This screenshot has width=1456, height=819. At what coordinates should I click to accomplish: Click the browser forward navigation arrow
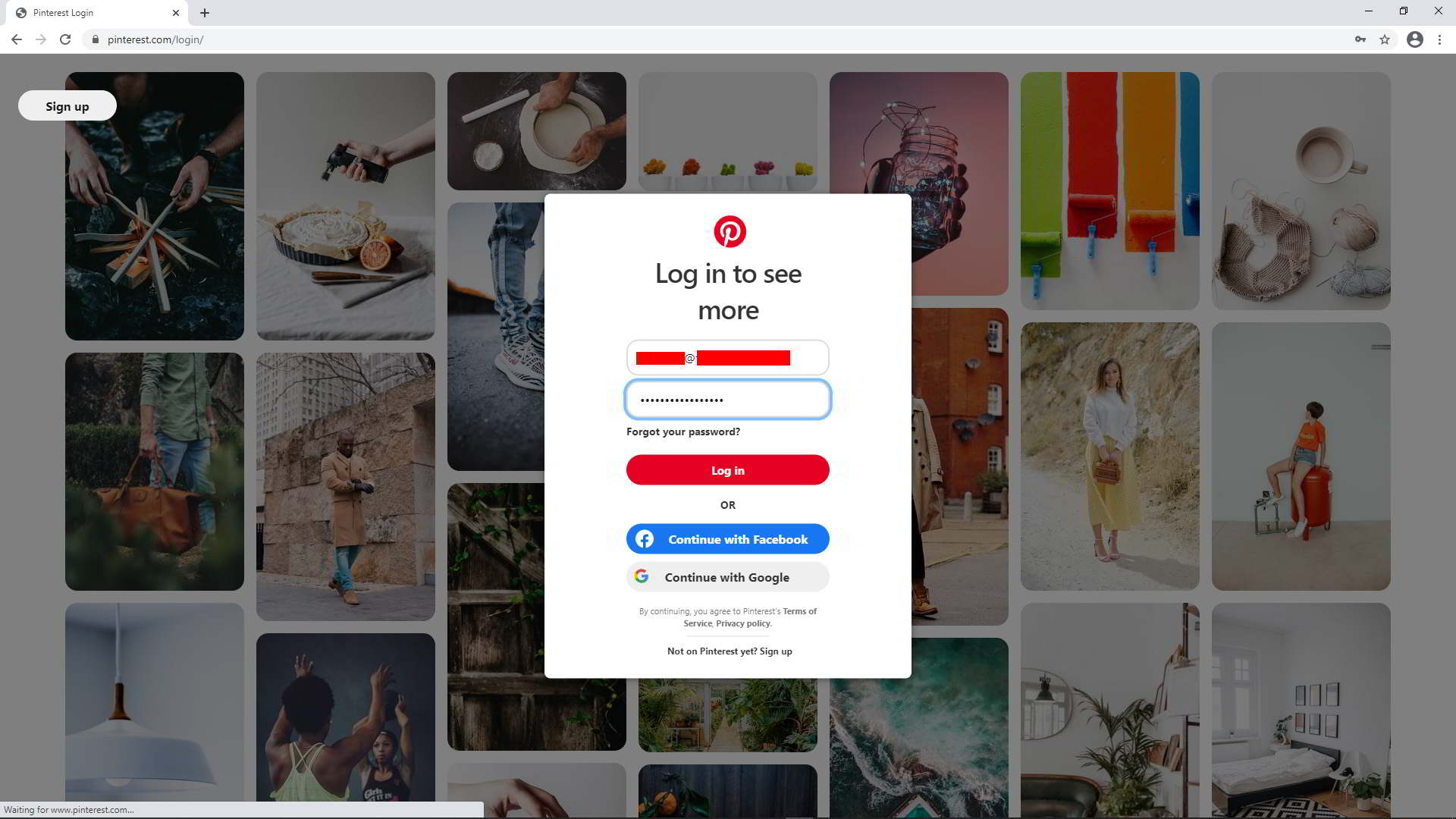point(41,40)
